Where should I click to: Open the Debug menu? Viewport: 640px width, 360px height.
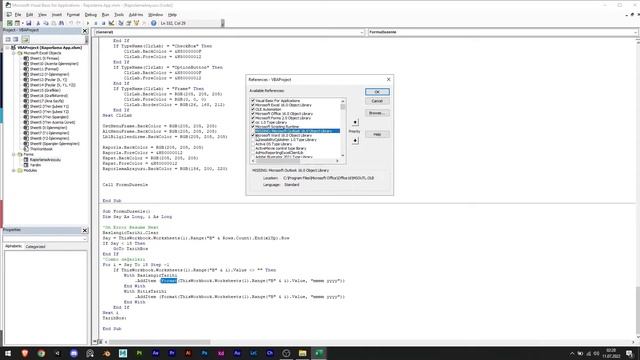(91, 15)
